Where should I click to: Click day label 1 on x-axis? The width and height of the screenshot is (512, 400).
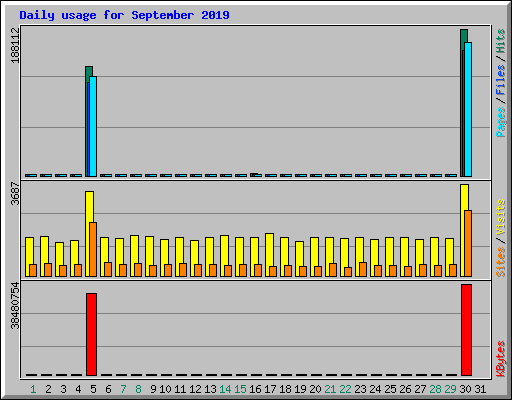click(x=33, y=389)
